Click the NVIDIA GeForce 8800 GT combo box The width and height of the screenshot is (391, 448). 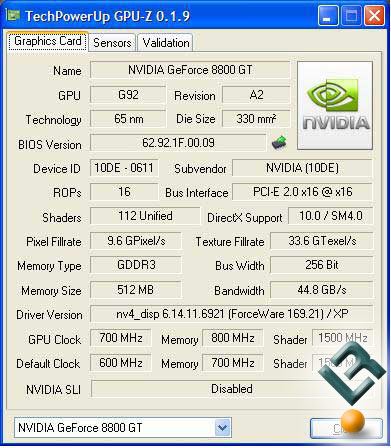(123, 427)
